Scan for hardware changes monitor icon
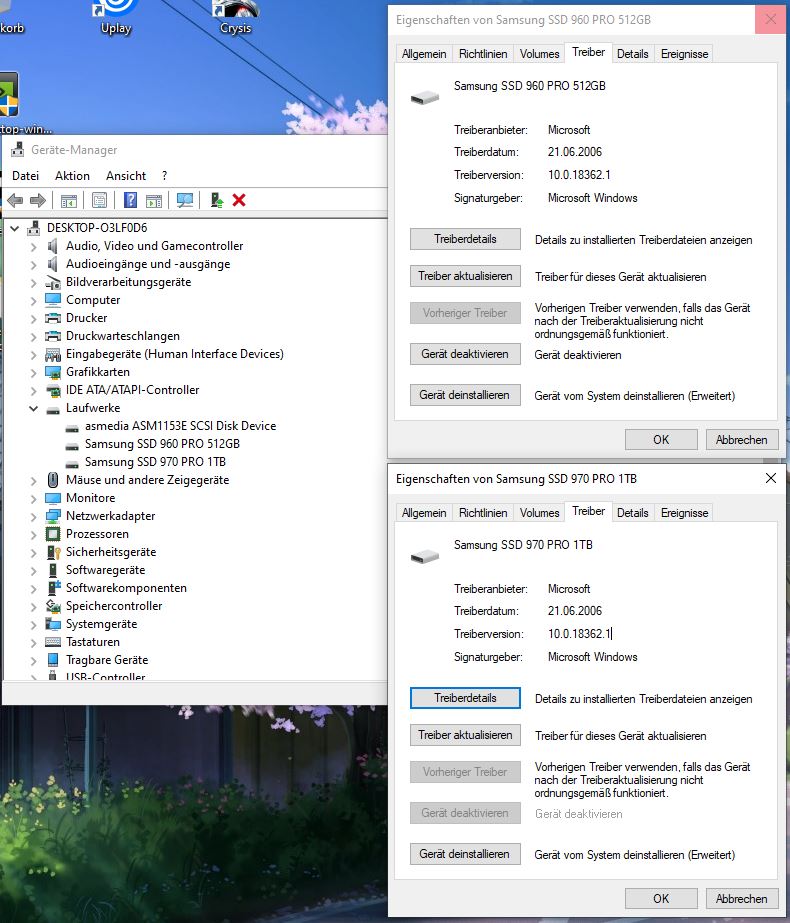Image resolution: width=790 pixels, height=923 pixels. point(185,201)
